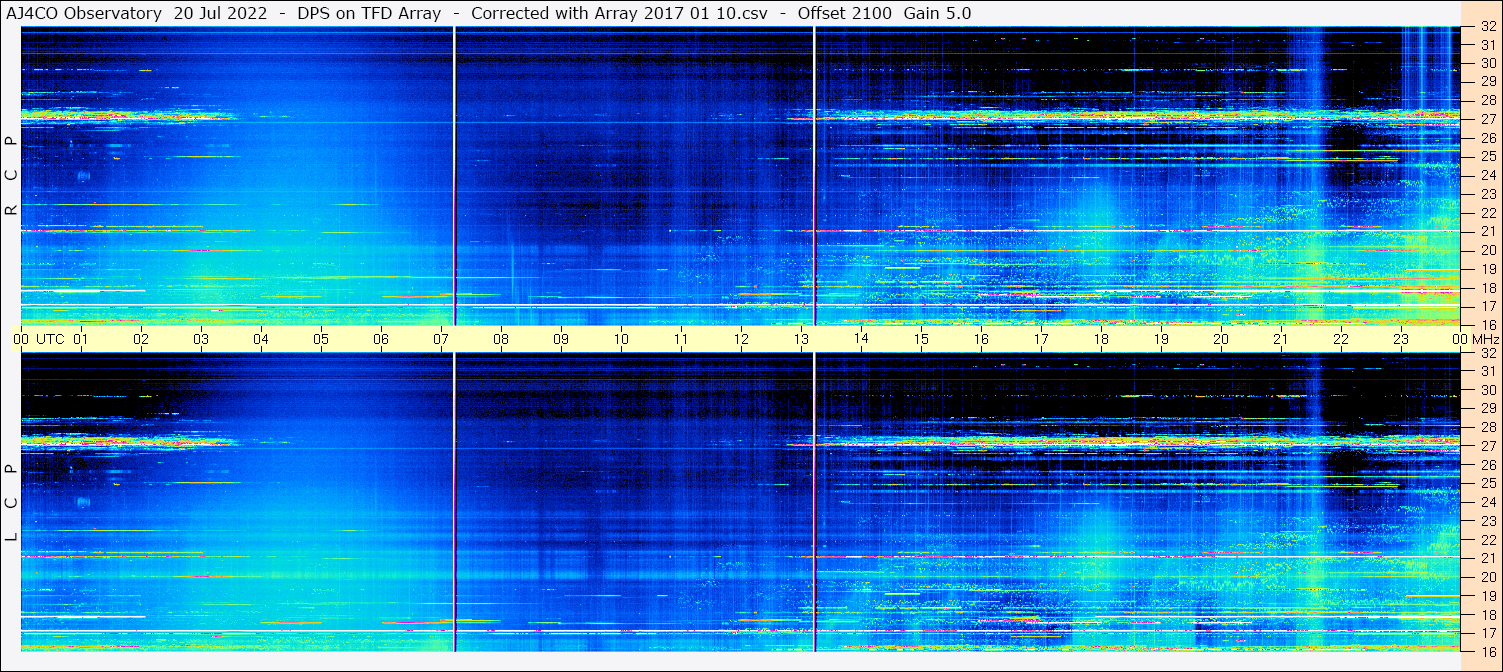Click the "UTC" label on time axis

pos(51,339)
